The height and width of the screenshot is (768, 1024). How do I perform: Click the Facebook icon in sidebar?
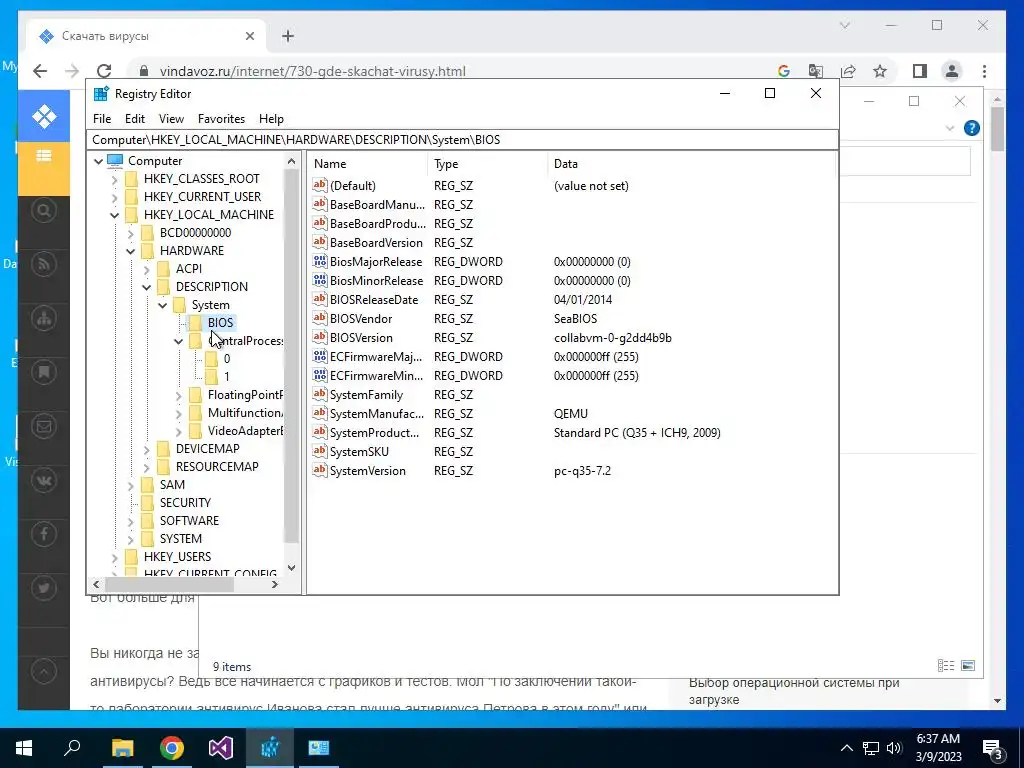coord(44,534)
